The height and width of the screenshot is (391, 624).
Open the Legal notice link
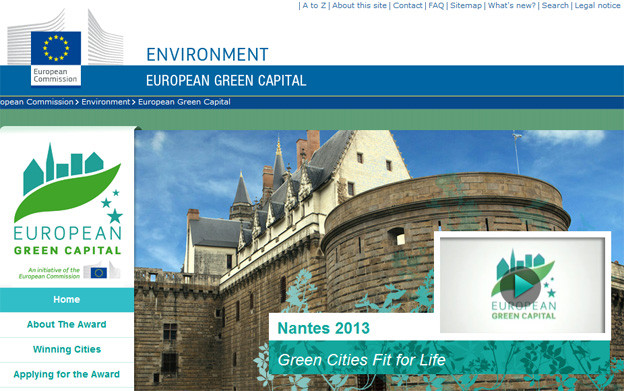click(597, 6)
